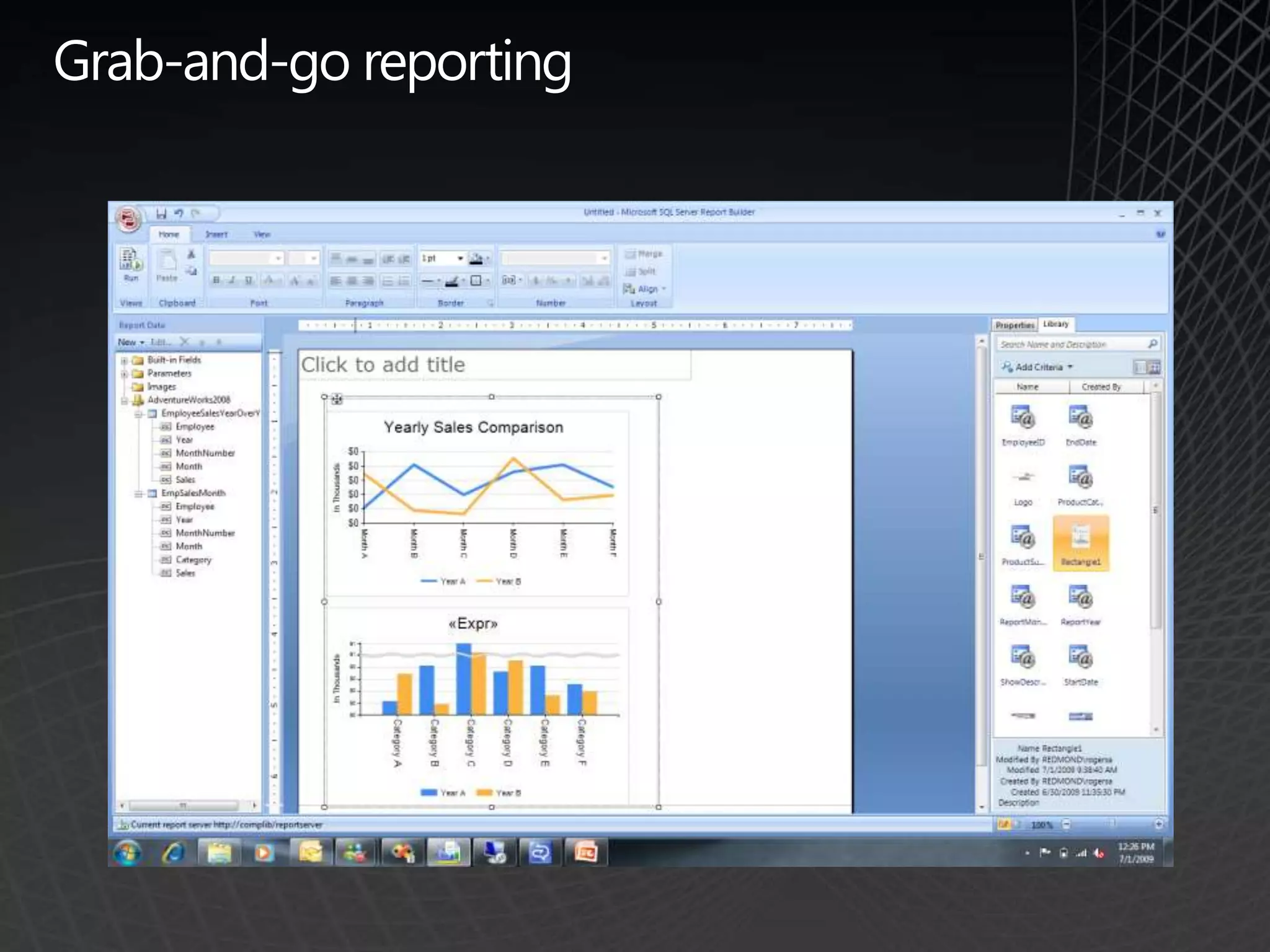Collapse the EmpSalesMonth dataset node
The image size is (1270, 952).
tap(139, 493)
